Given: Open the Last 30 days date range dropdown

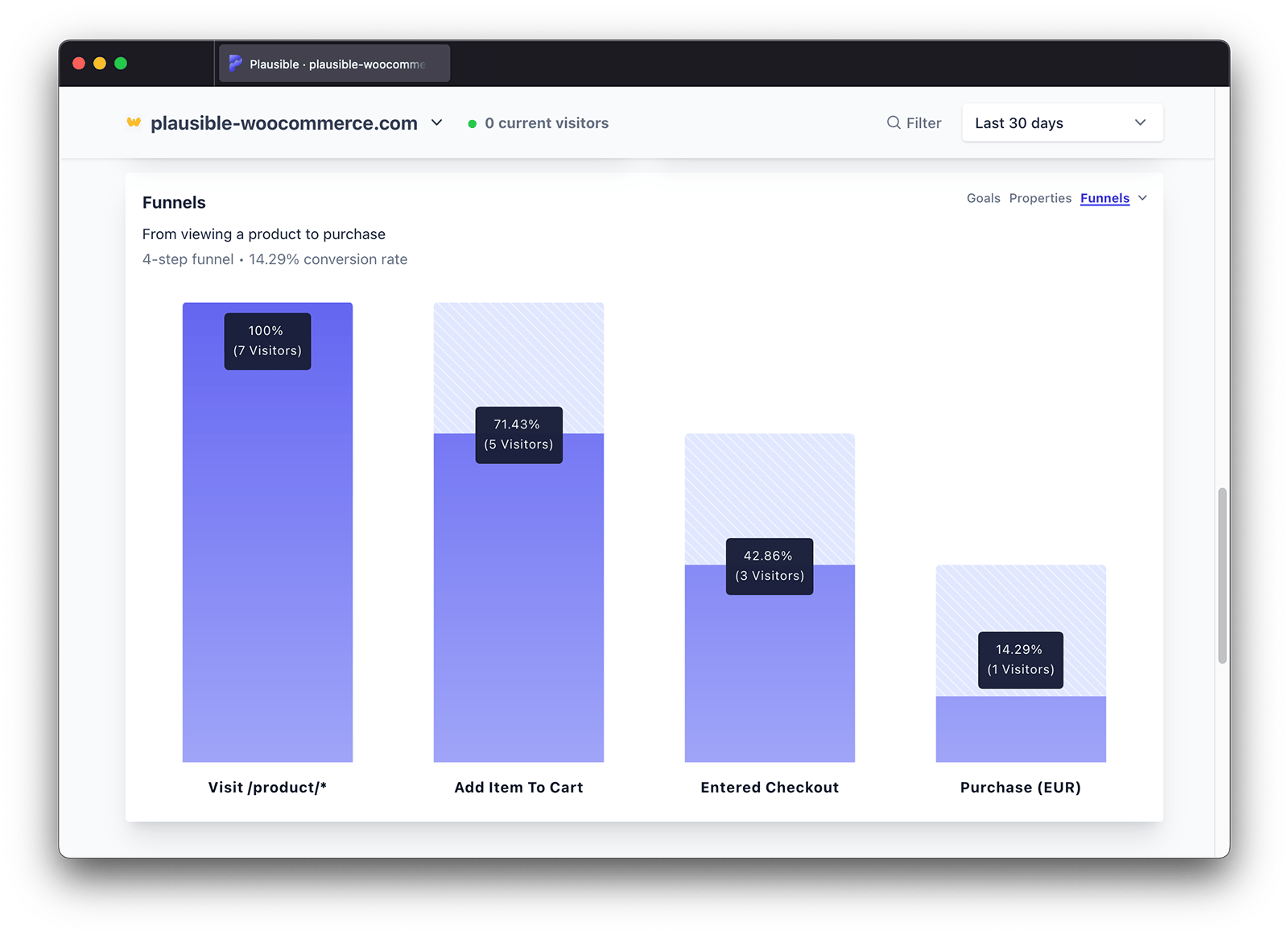Looking at the screenshot, I should click(x=1062, y=122).
